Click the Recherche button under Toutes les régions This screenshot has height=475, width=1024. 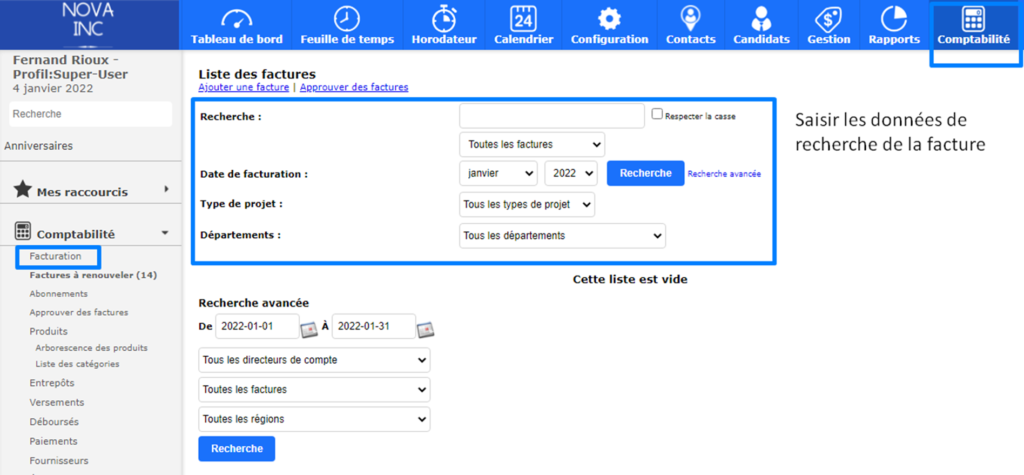[237, 449]
